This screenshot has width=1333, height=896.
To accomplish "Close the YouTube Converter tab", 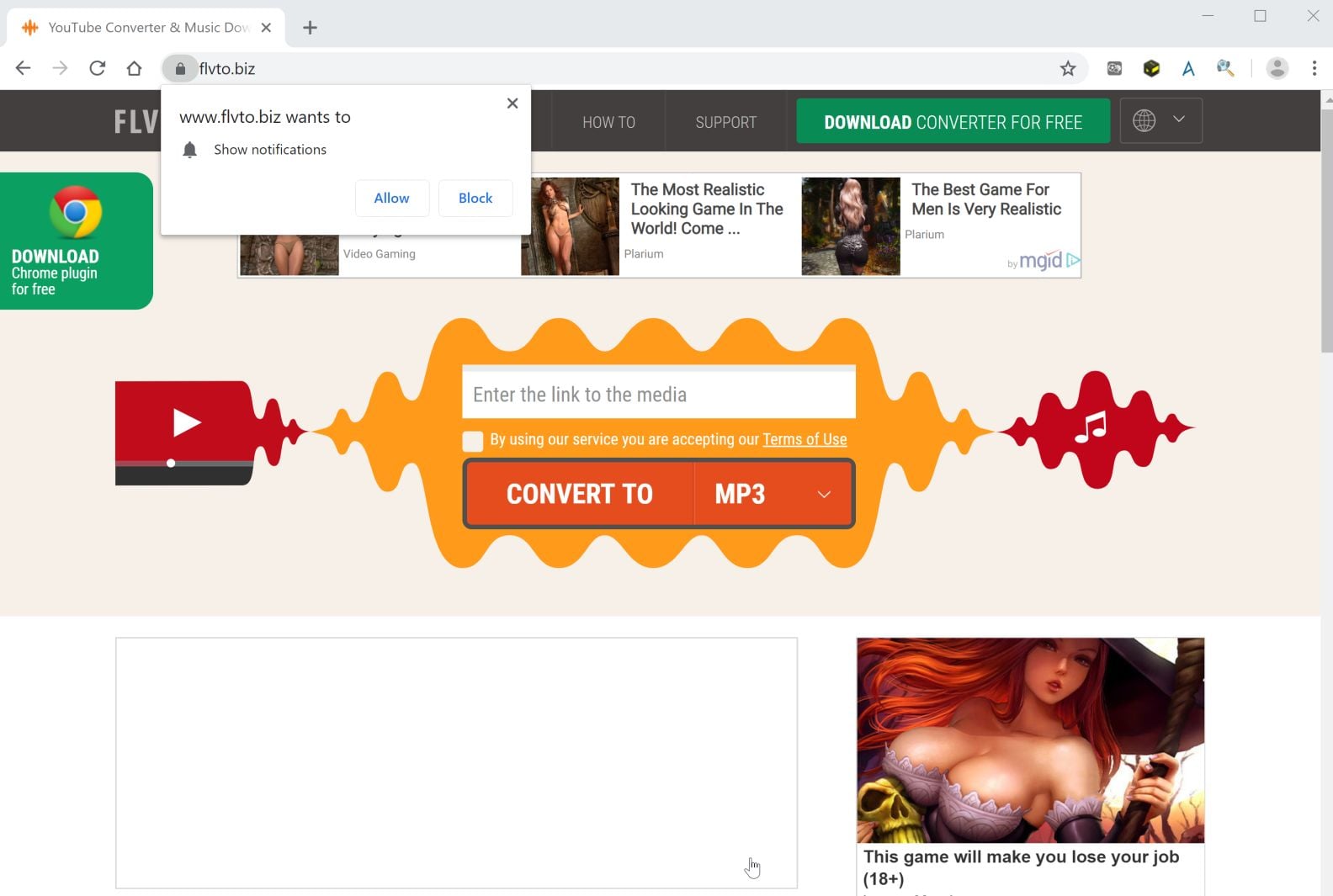I will (x=266, y=28).
